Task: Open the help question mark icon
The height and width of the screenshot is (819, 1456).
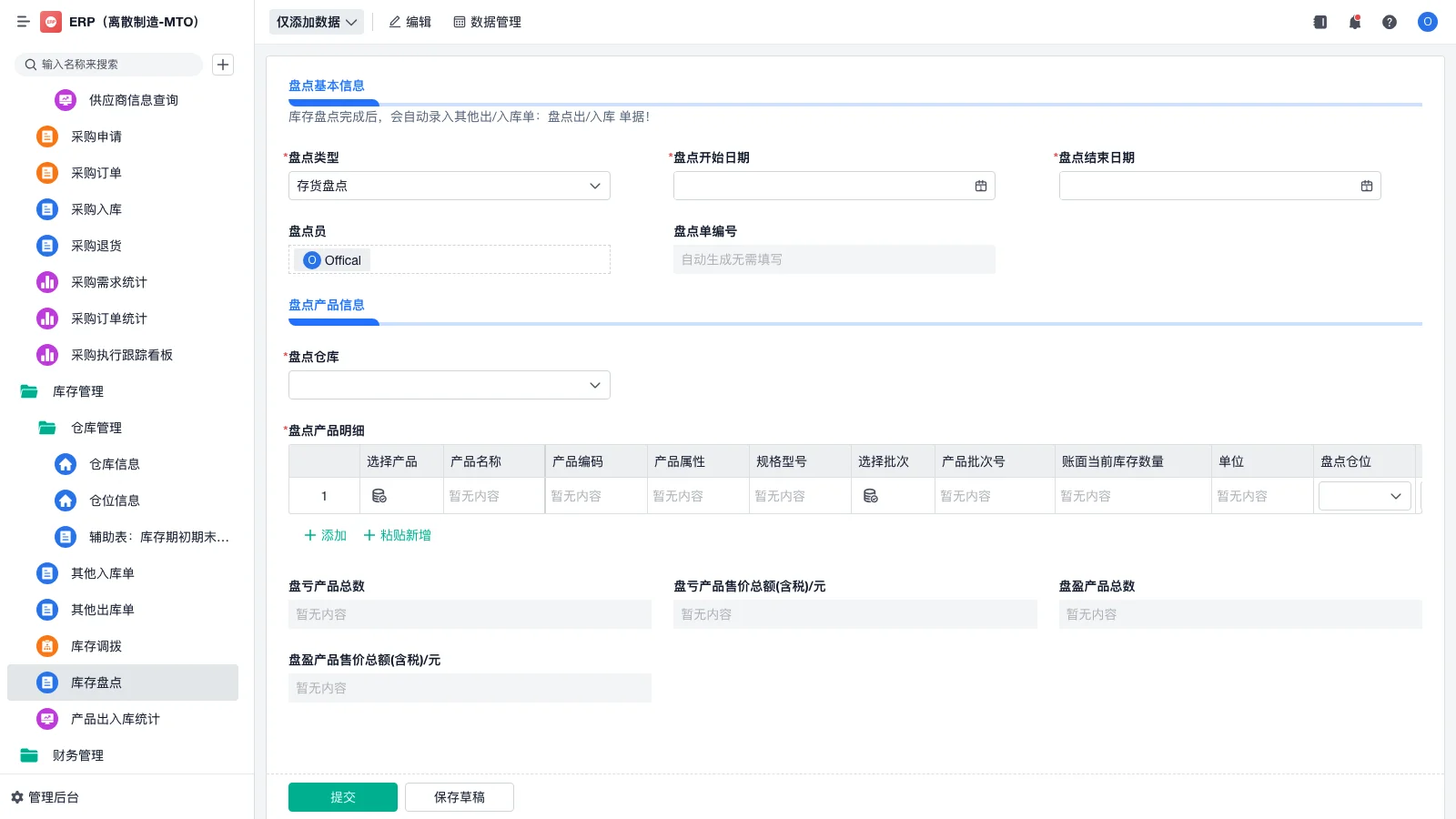Action: click(x=1390, y=22)
